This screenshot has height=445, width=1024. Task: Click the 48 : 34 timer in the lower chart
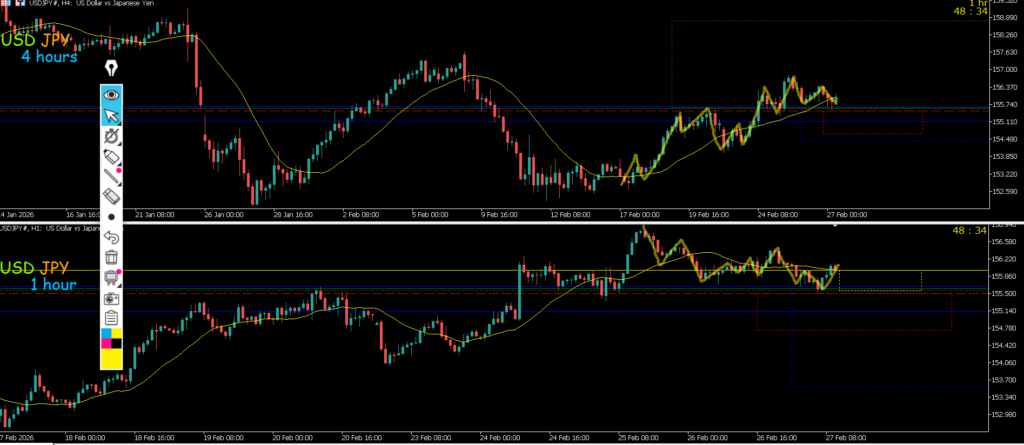pyautogui.click(x=970, y=230)
